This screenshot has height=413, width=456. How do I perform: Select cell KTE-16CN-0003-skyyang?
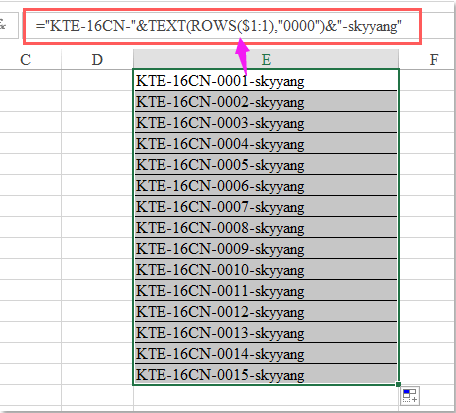click(x=266, y=122)
